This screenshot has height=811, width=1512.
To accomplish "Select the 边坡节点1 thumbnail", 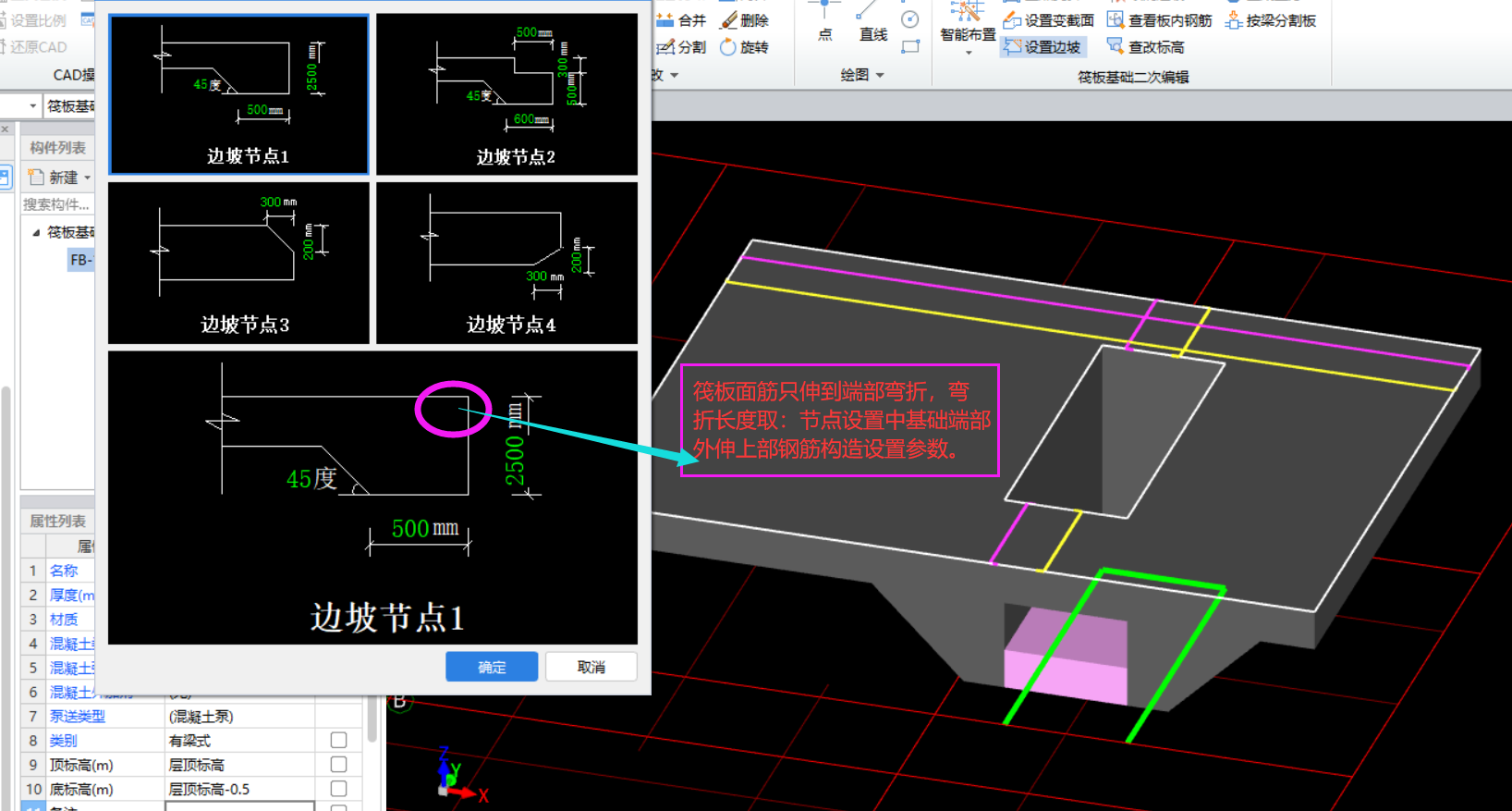I will tap(238, 94).
